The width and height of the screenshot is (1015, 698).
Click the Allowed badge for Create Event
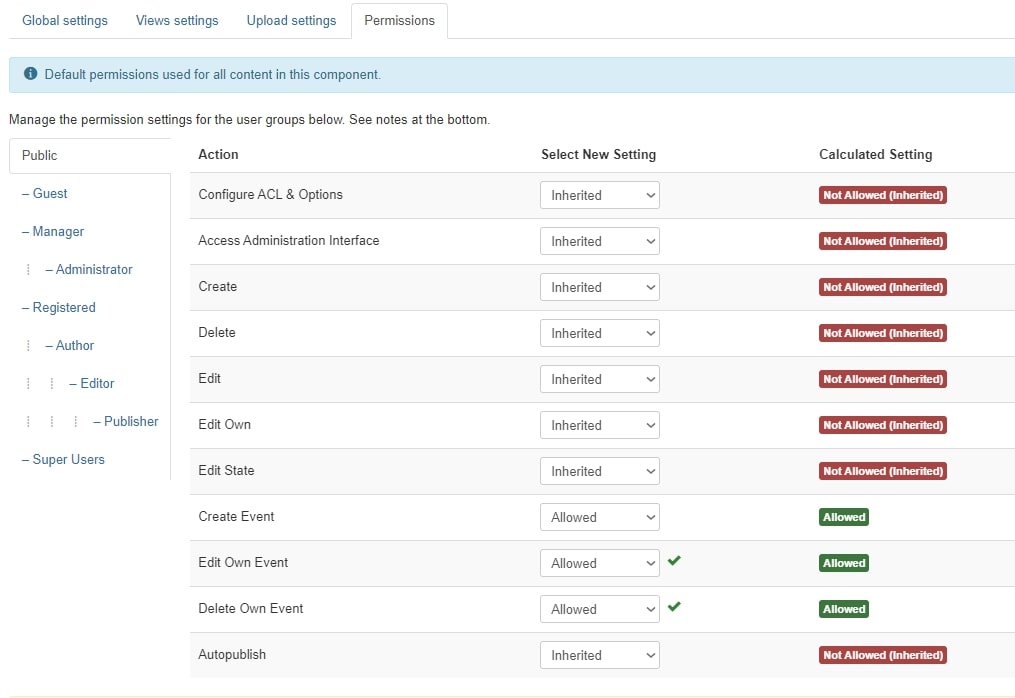843,517
